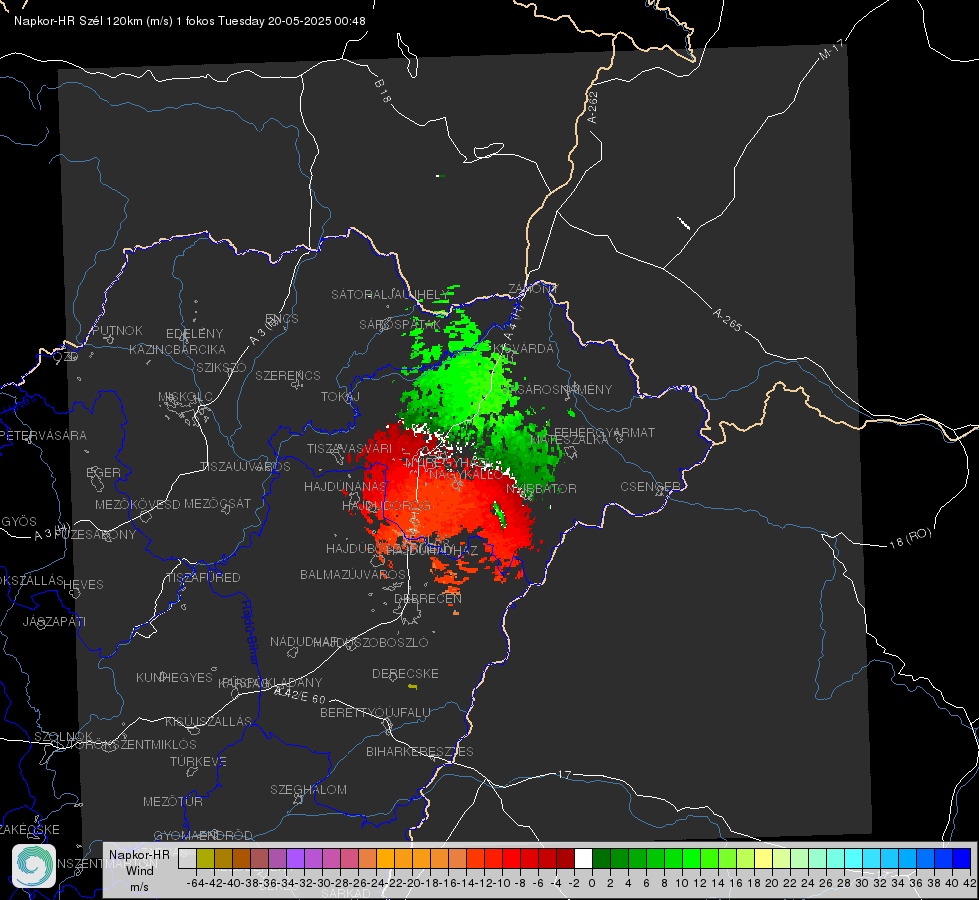The image size is (979, 900).
Task: Click the FÜZESABONY town label
Action: pyautogui.click(x=94, y=535)
